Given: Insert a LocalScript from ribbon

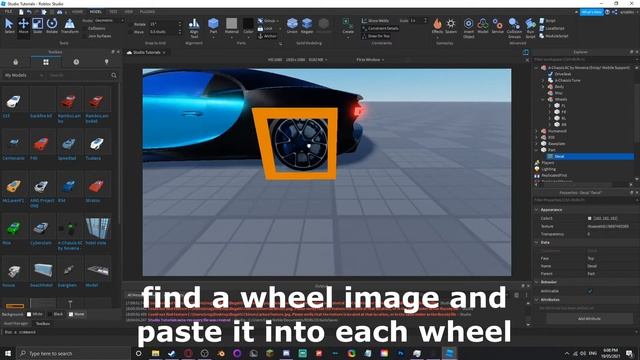Looking at the screenshot, I should tap(552, 28).
